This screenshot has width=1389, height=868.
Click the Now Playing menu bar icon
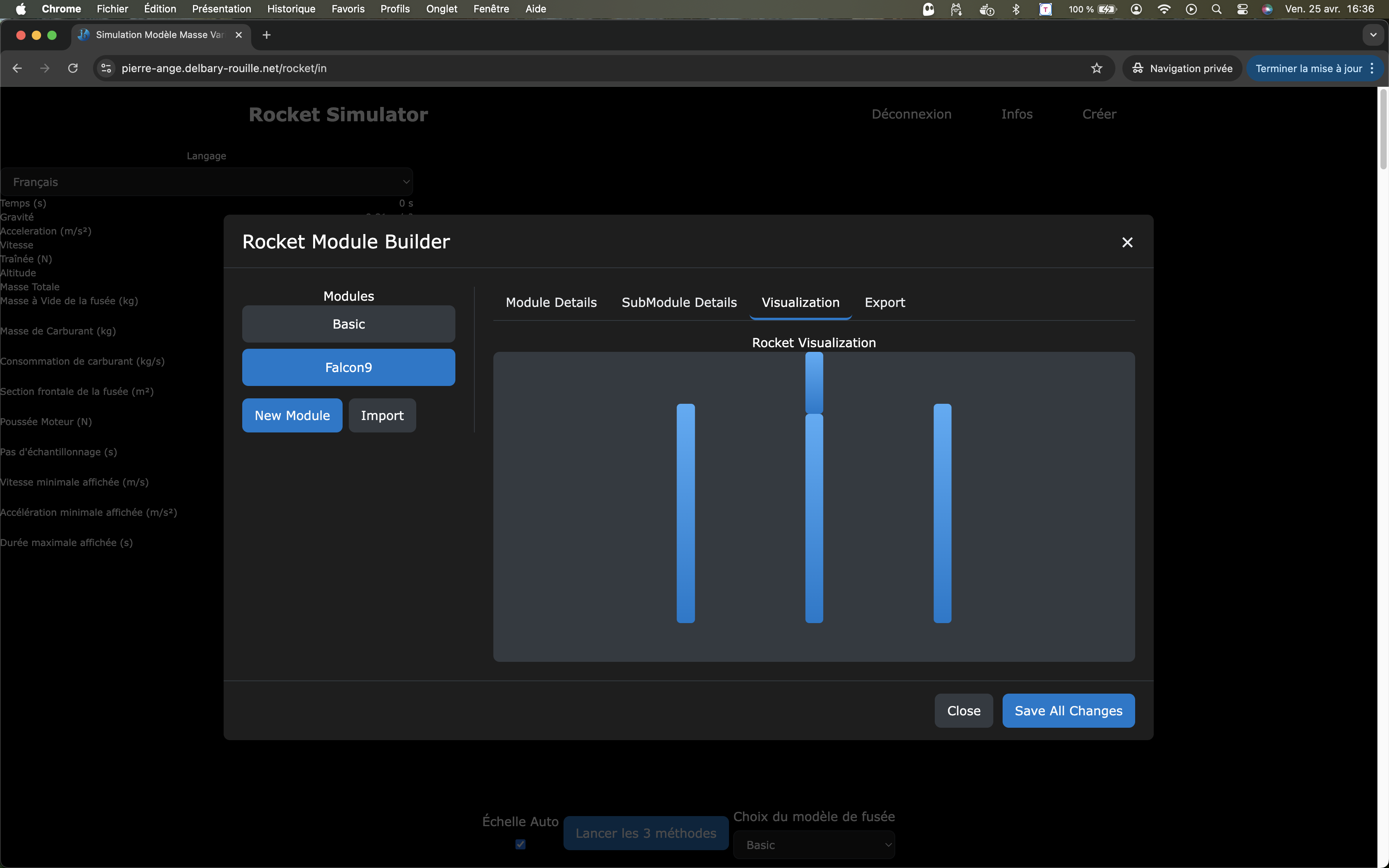(x=1191, y=9)
